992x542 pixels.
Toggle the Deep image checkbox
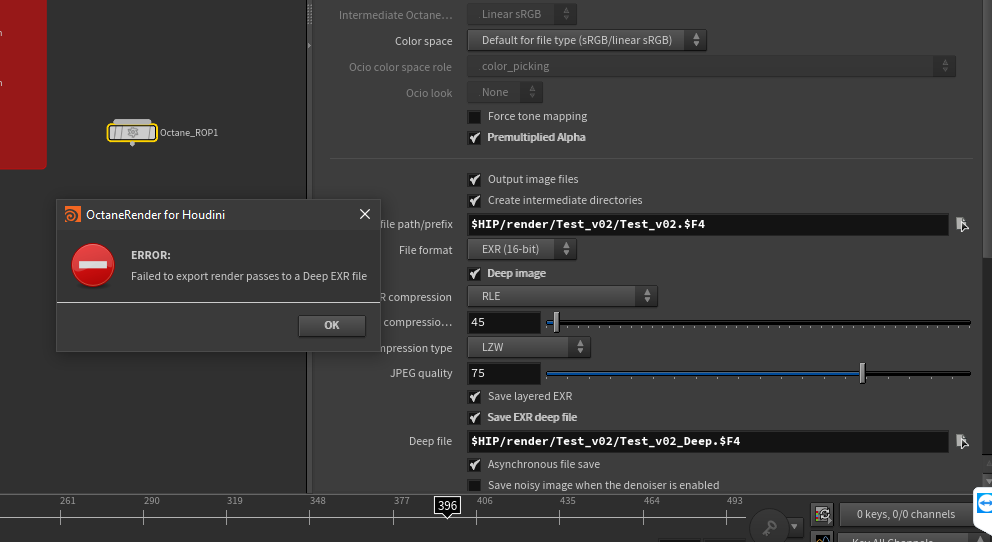click(475, 274)
